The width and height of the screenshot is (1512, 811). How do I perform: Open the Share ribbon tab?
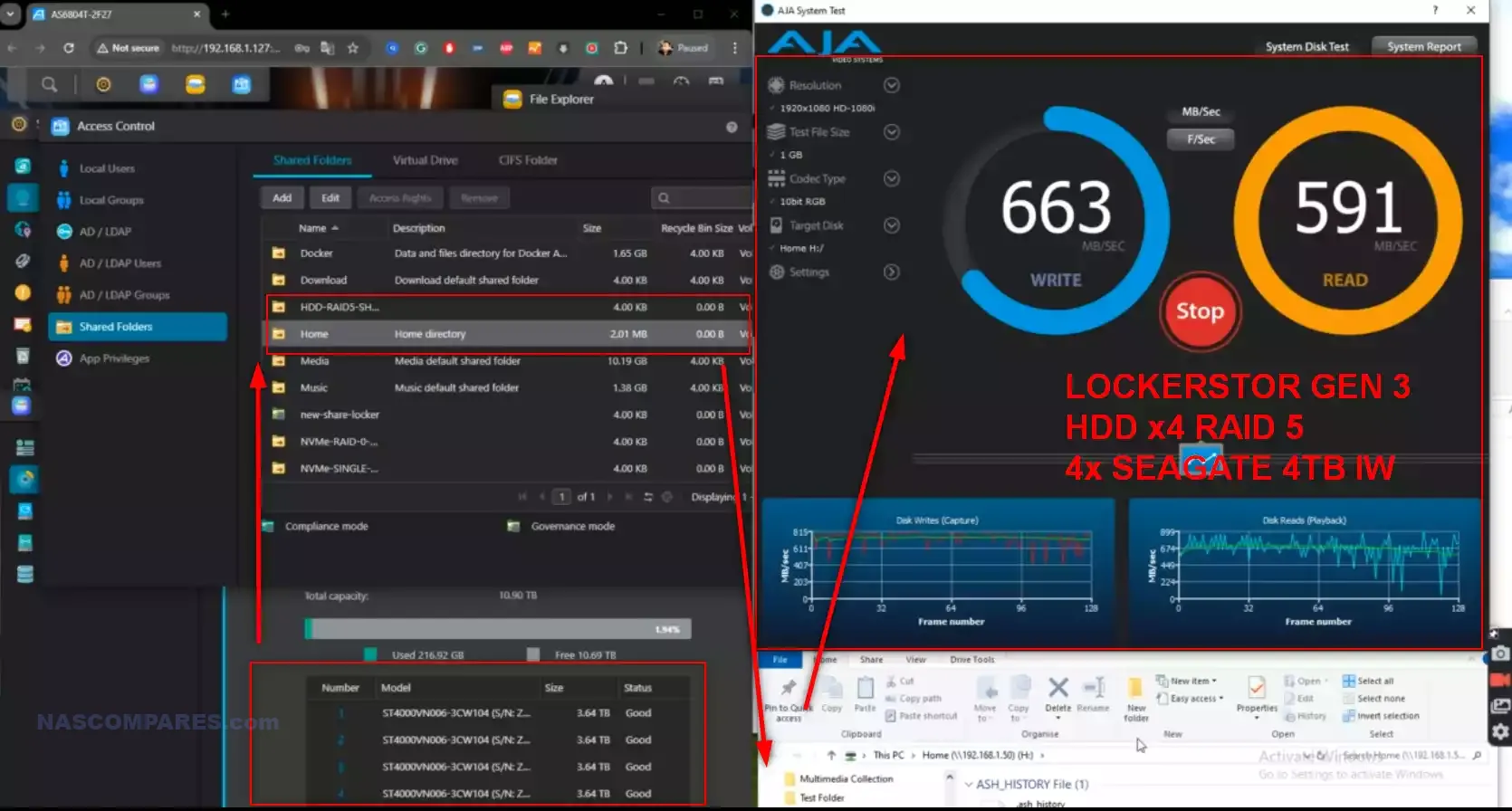pos(871,660)
